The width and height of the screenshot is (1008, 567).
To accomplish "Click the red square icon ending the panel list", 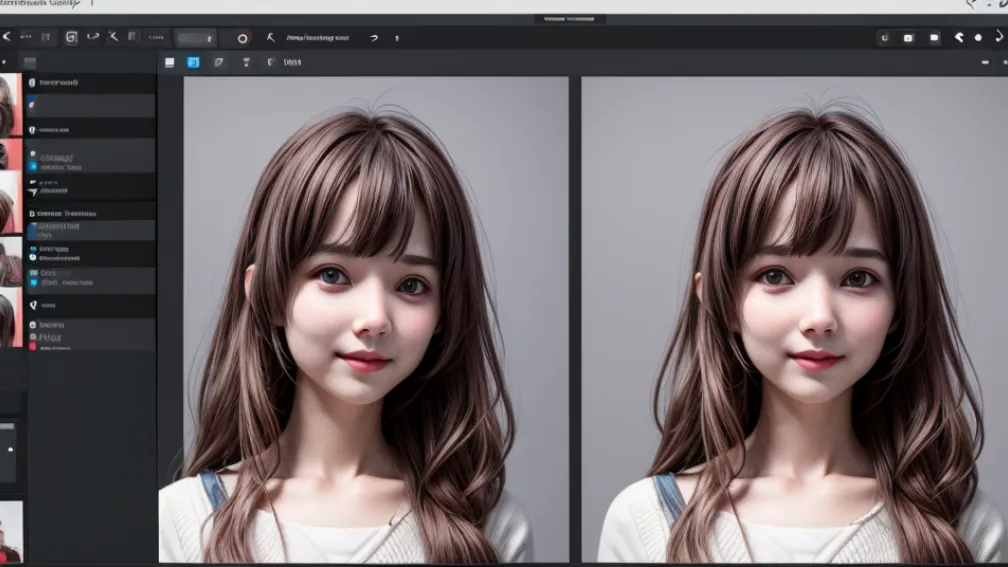I will pyautogui.click(x=32, y=346).
